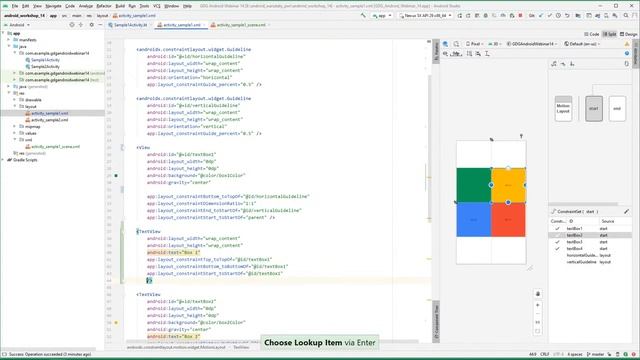
Task: Select the green box in design preview
Action: point(473,185)
